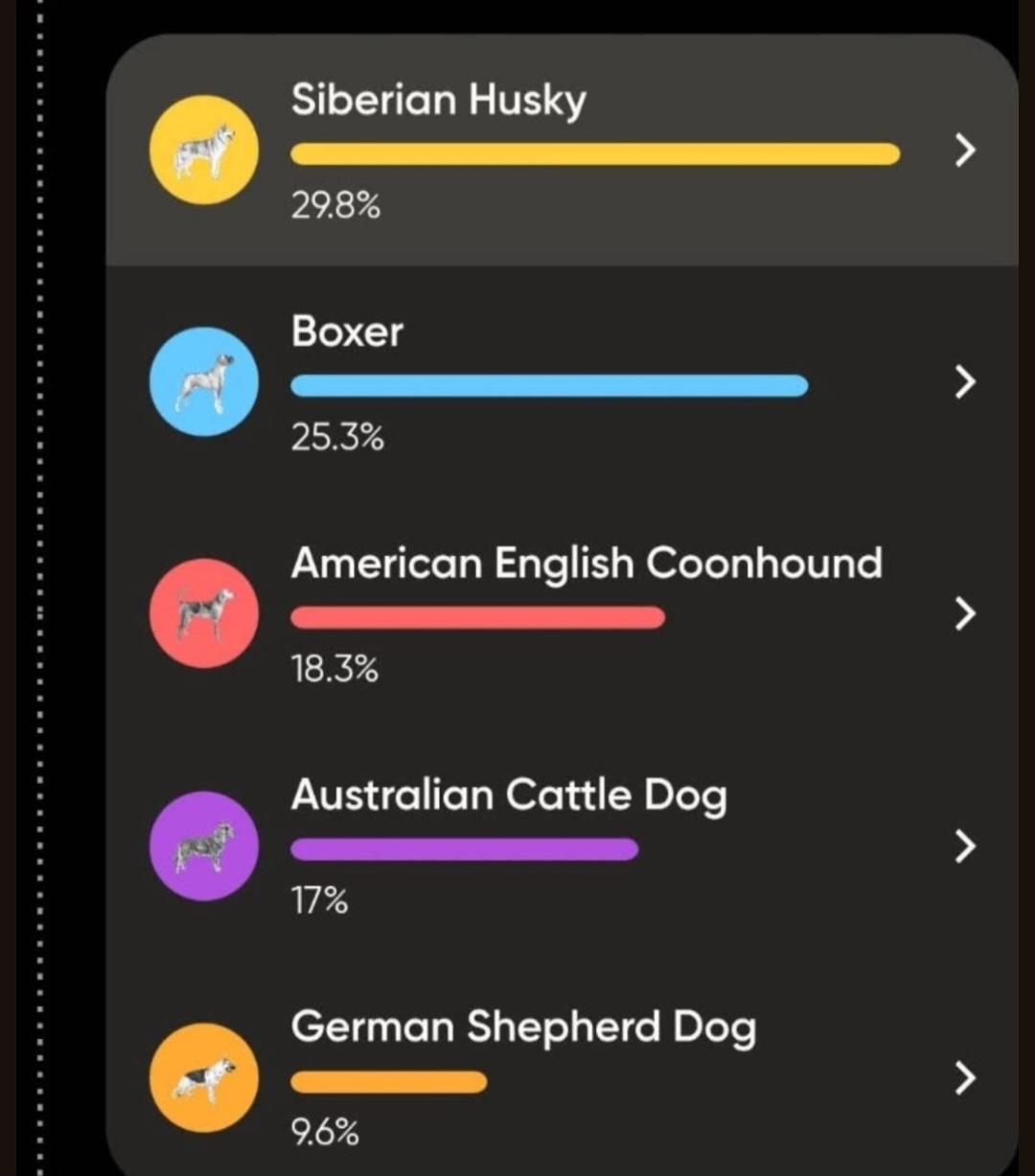Tap the blue Boxer breed icon
The width and height of the screenshot is (1035, 1176).
click(203, 381)
